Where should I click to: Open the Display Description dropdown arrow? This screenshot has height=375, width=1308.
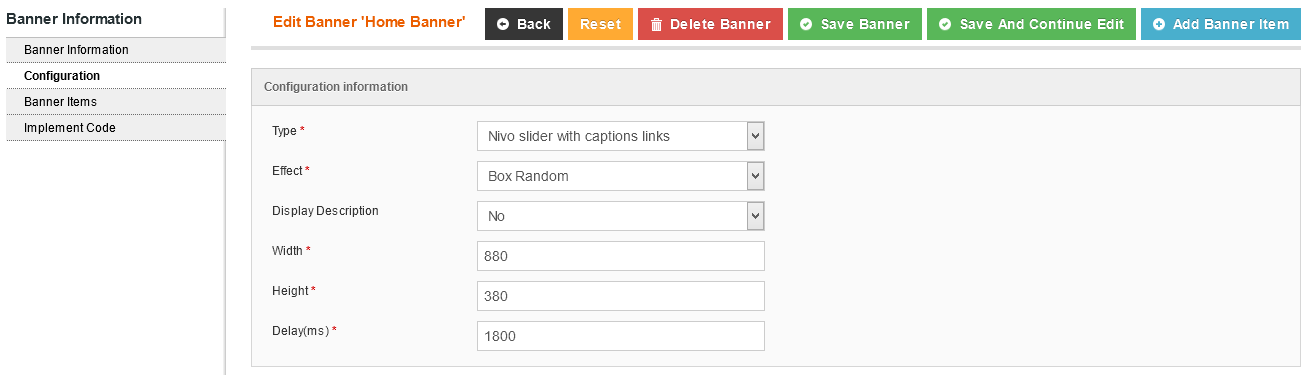755,216
